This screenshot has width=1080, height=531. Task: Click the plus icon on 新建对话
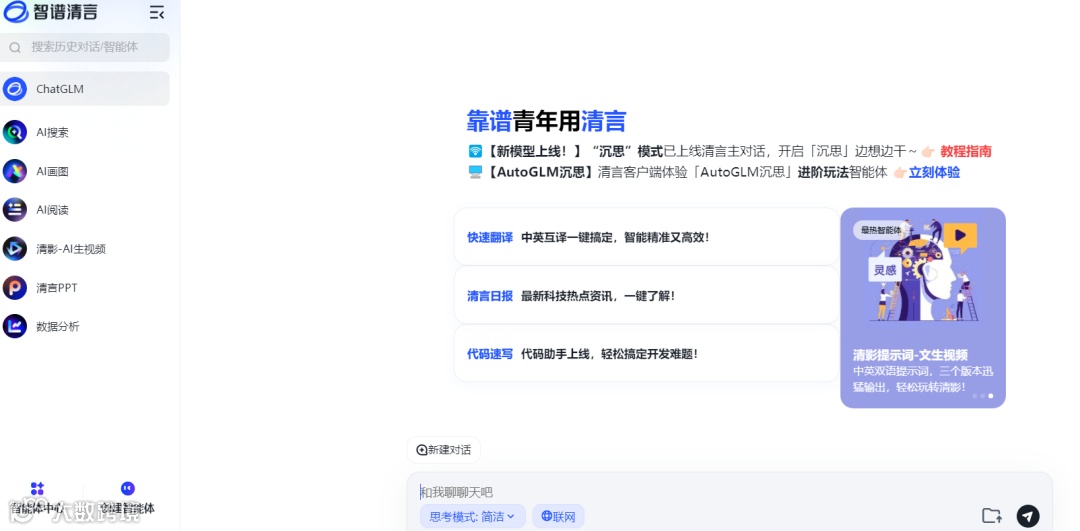[x=422, y=450]
